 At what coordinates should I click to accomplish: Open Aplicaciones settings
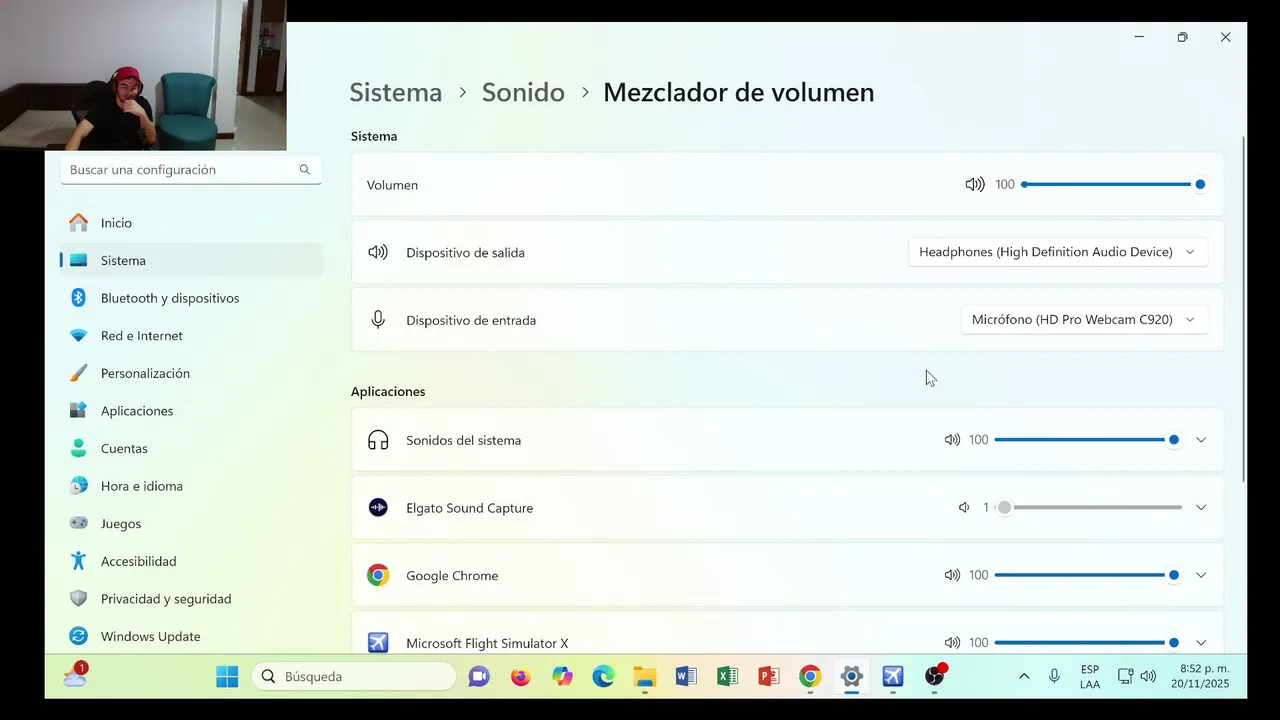191,411
